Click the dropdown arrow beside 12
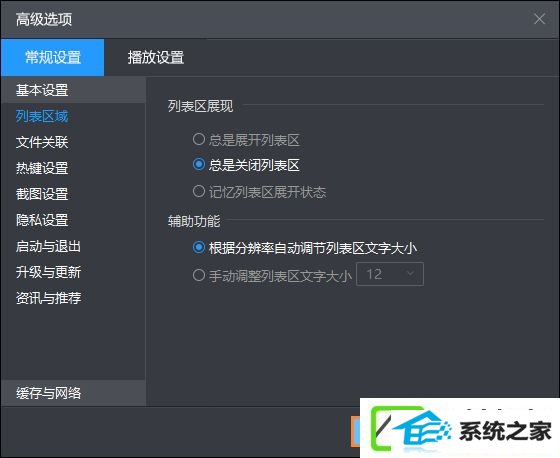 coord(411,274)
